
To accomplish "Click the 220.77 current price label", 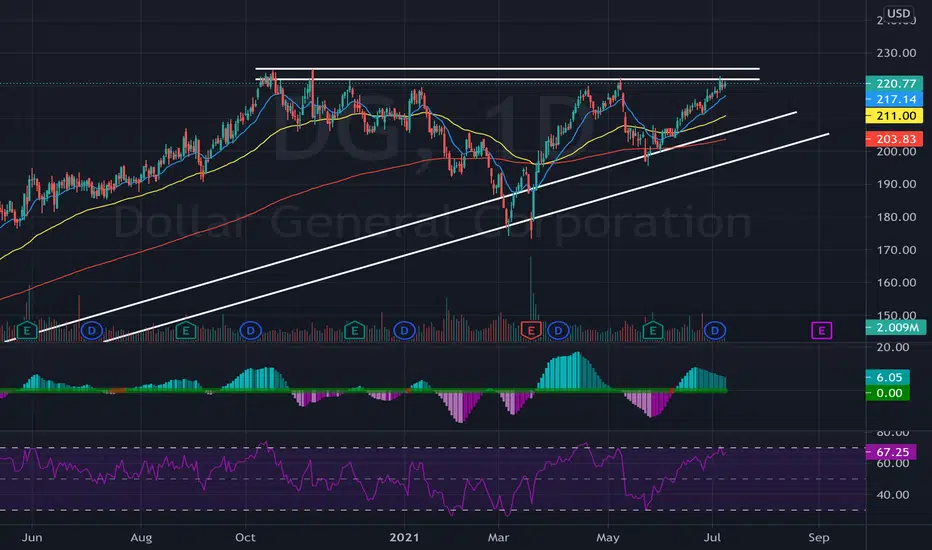I will coord(895,84).
